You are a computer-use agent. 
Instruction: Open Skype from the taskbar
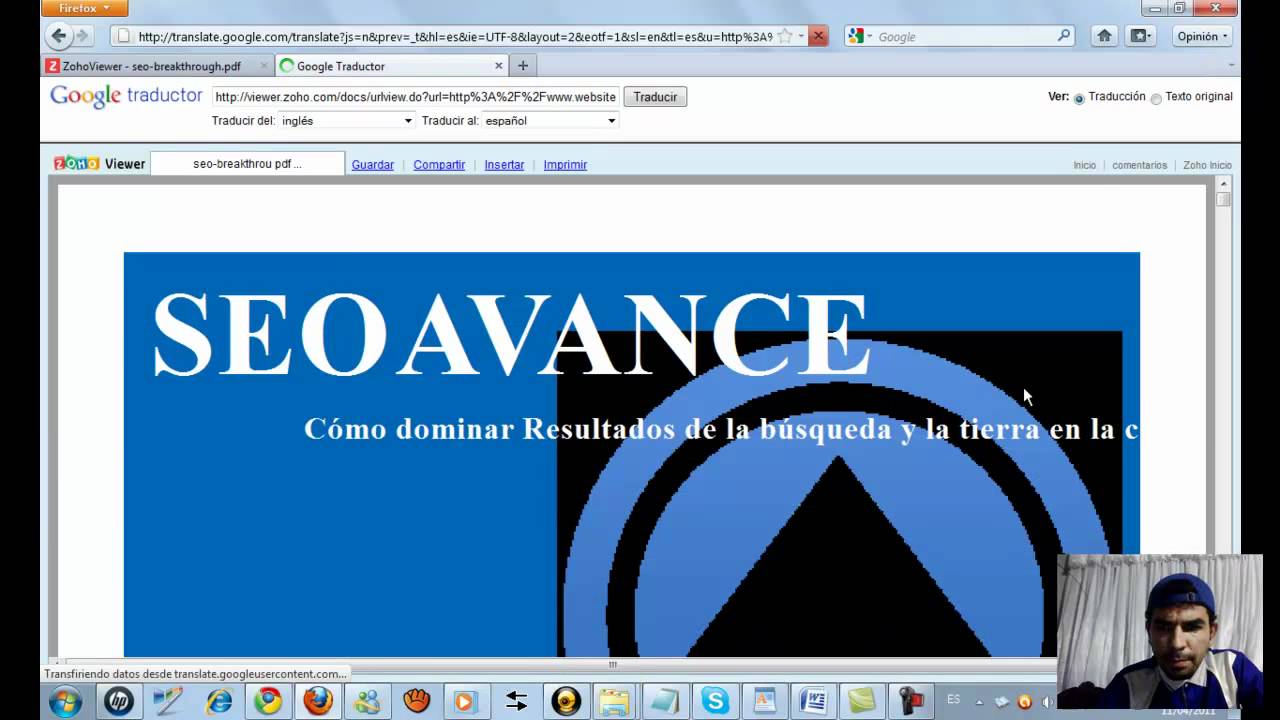(x=715, y=701)
